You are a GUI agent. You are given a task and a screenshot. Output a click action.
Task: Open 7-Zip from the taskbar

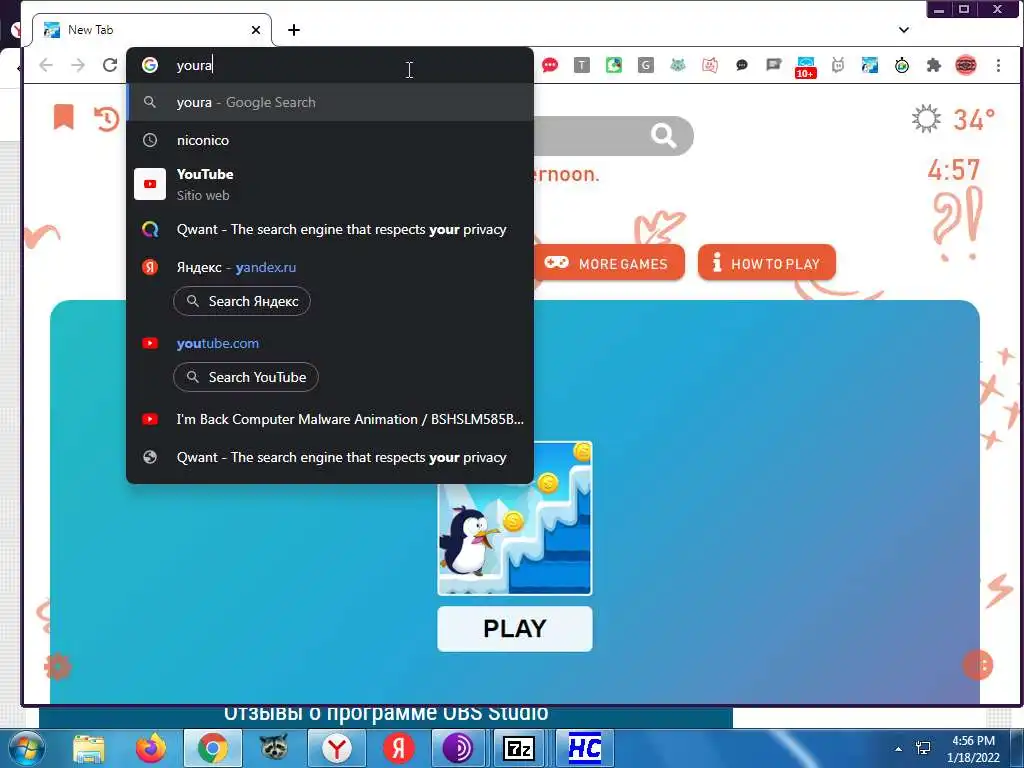tap(520, 749)
